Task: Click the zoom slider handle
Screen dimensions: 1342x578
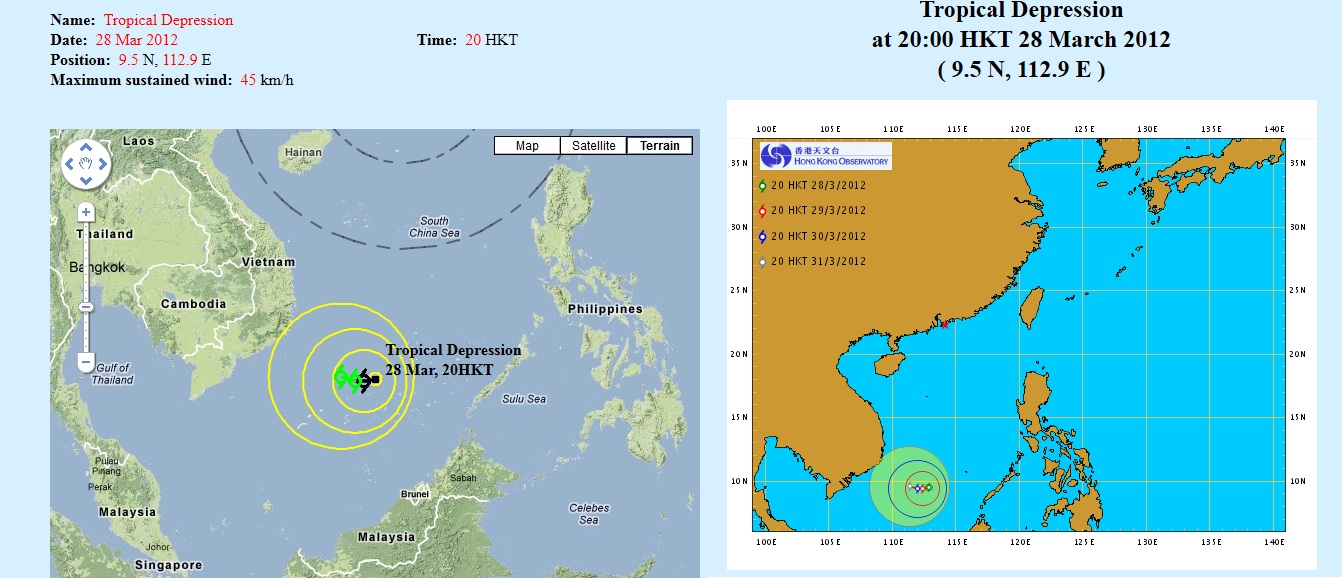Action: [x=86, y=307]
